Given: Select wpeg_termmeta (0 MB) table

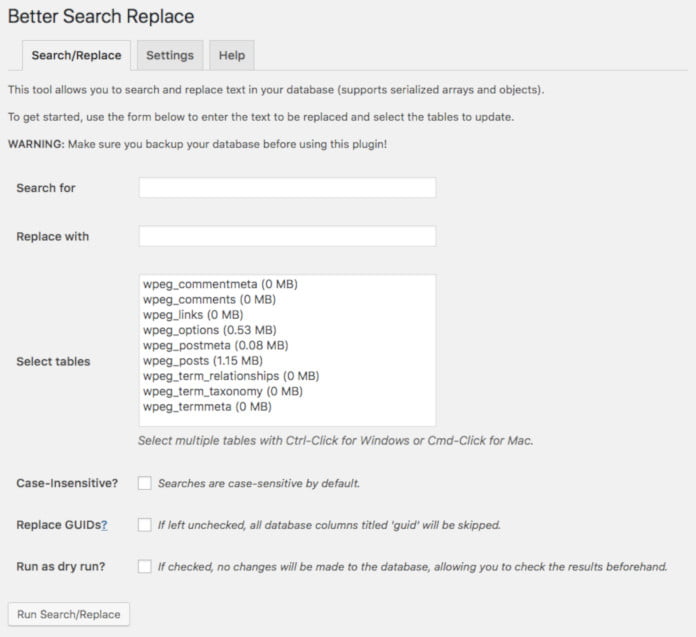Looking at the screenshot, I should coord(288,407).
